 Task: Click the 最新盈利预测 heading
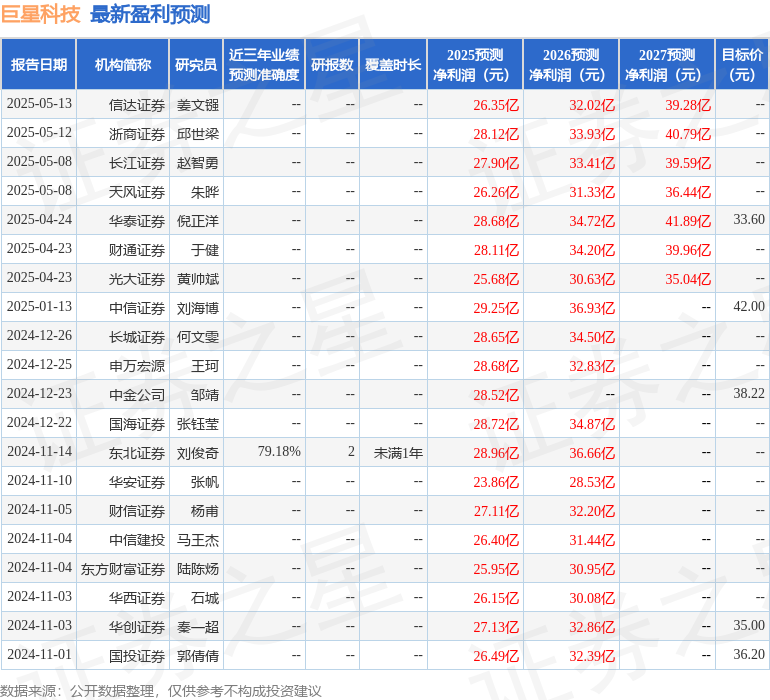150,14
